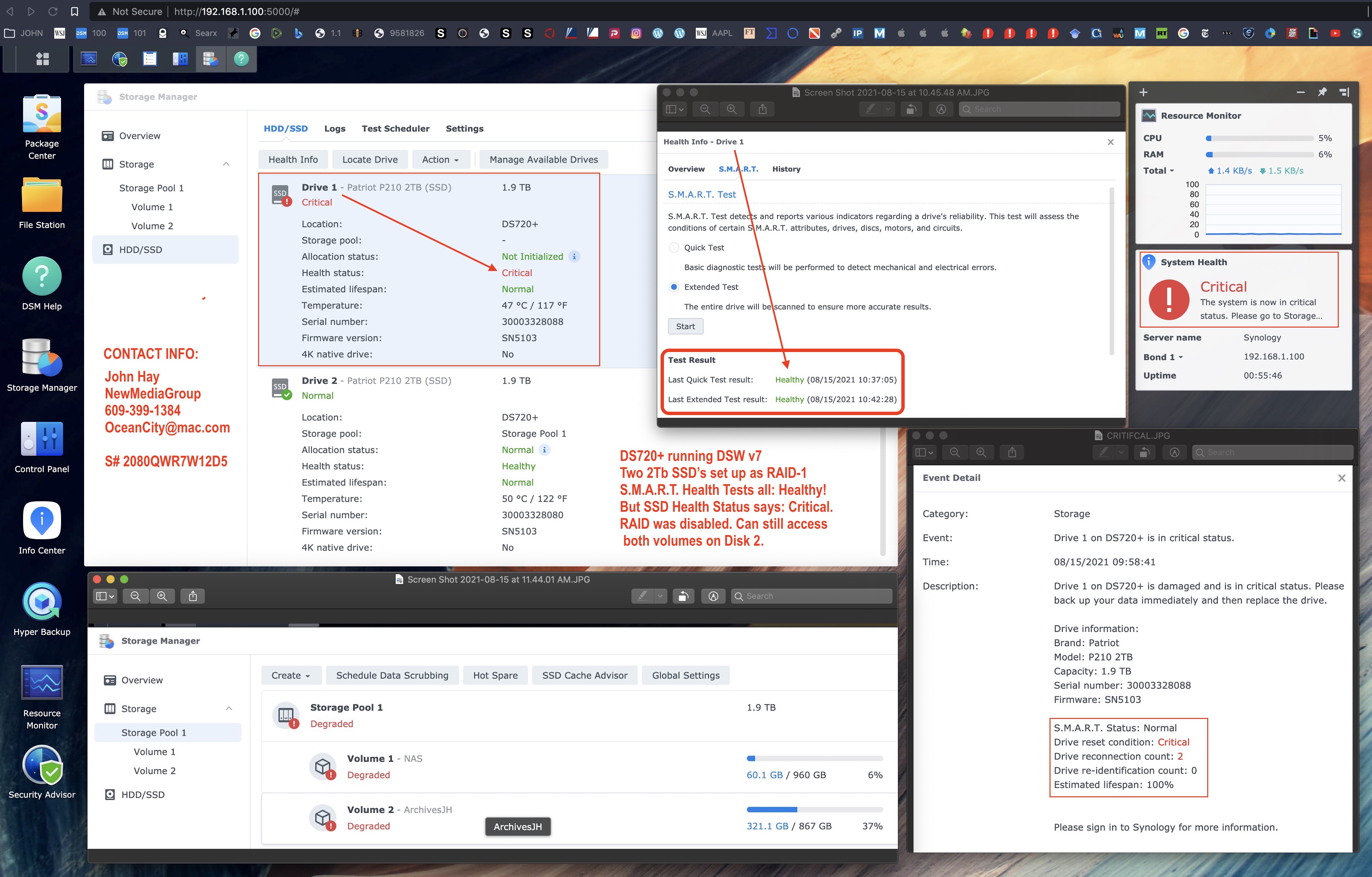This screenshot has height=877, width=1372.
Task: Zoom in on the 11.44.01 AM screenshot preview
Action: [162, 596]
